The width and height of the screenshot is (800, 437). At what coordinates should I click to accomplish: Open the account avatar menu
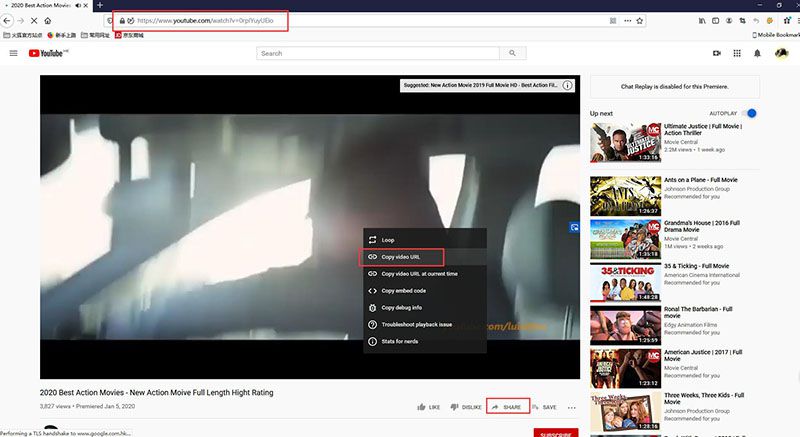(781, 53)
